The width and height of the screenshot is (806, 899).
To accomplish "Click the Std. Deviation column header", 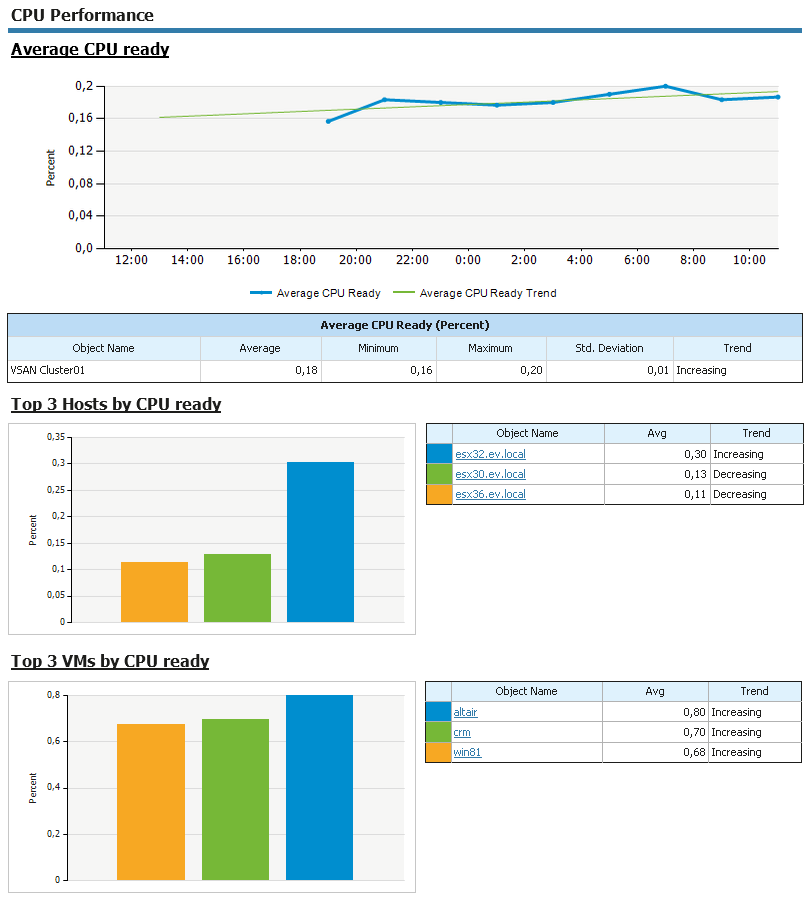I will pos(609,348).
